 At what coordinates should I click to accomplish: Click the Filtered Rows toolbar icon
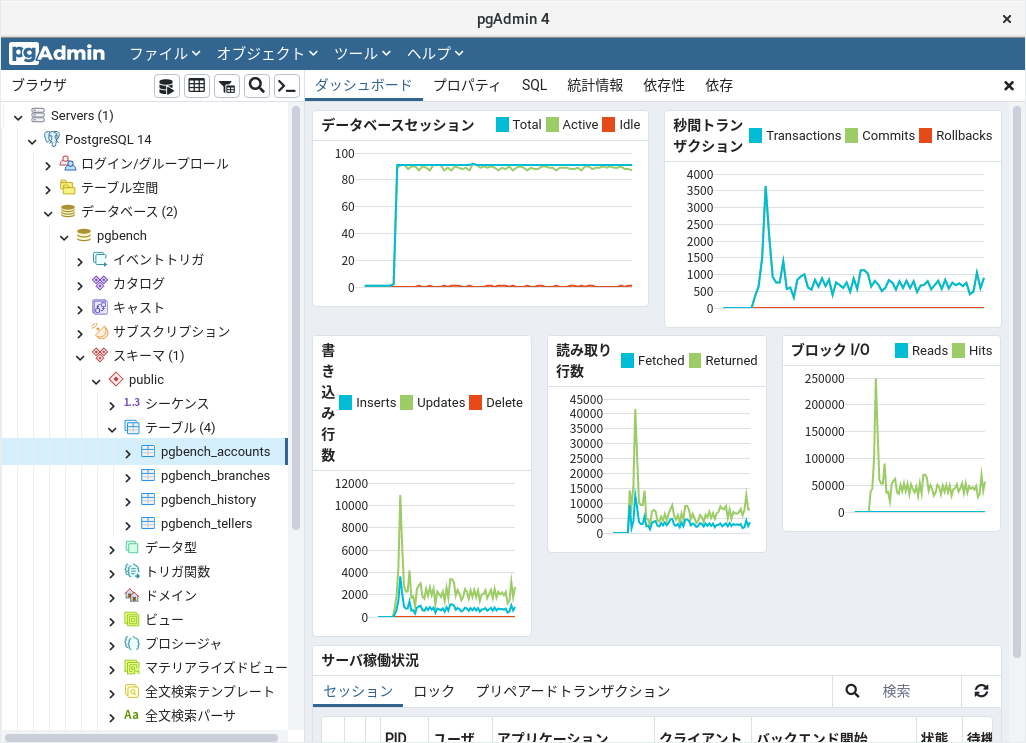coord(227,86)
